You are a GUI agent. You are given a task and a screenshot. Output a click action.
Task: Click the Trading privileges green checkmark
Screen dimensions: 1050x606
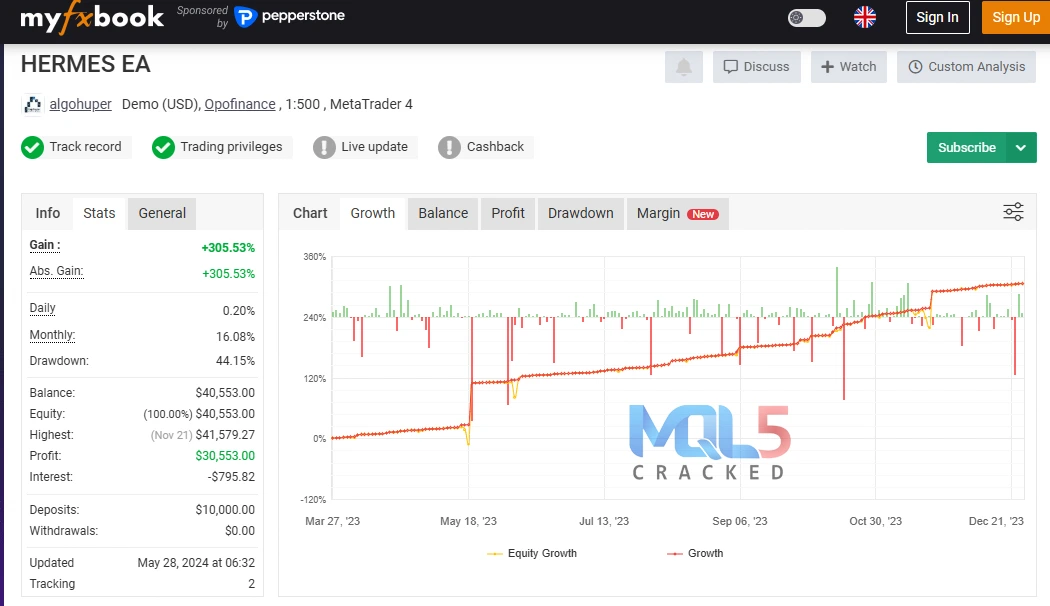163,147
